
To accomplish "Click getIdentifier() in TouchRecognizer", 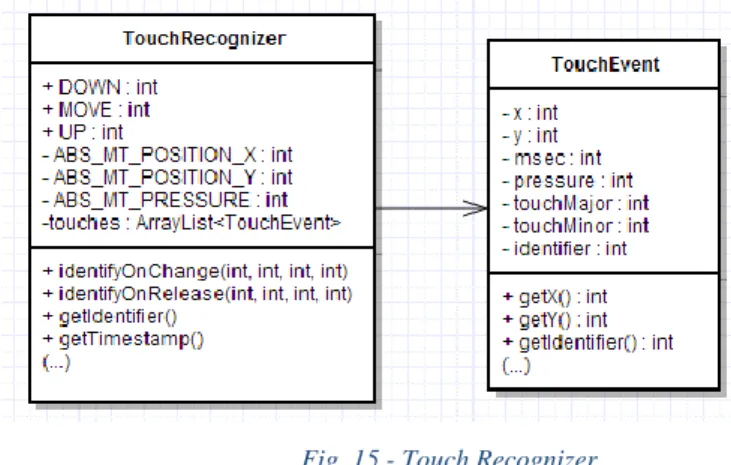I will [110, 317].
